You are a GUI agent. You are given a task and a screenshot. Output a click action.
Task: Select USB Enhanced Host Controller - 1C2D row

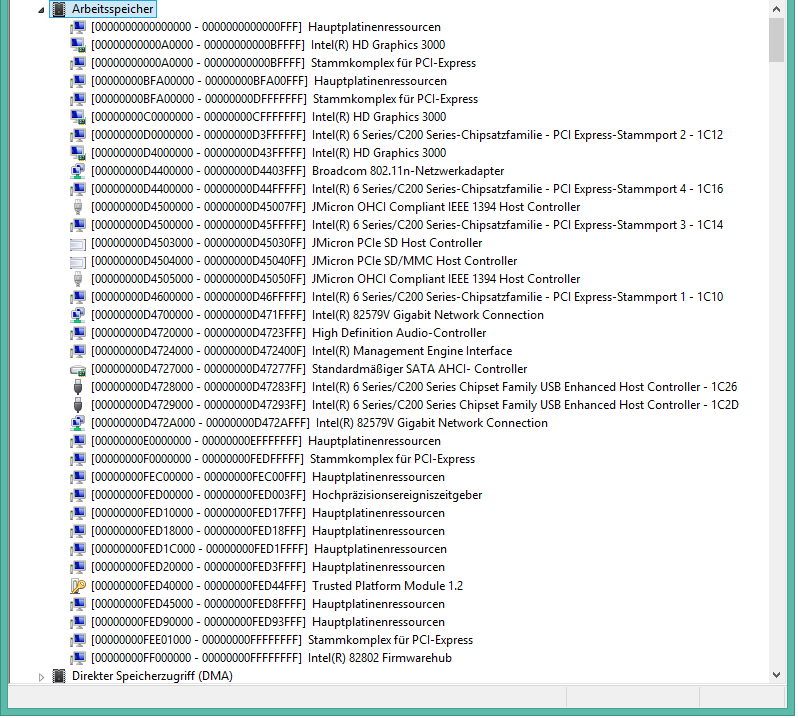[415, 406]
